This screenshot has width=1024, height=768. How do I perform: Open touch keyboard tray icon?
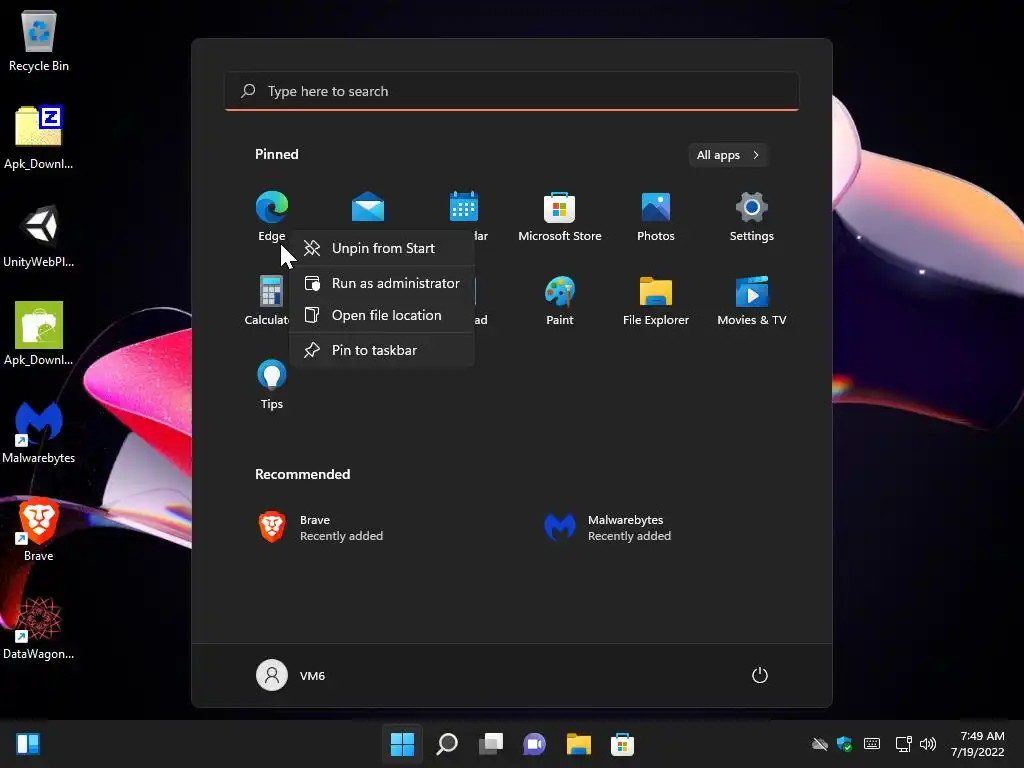click(872, 744)
